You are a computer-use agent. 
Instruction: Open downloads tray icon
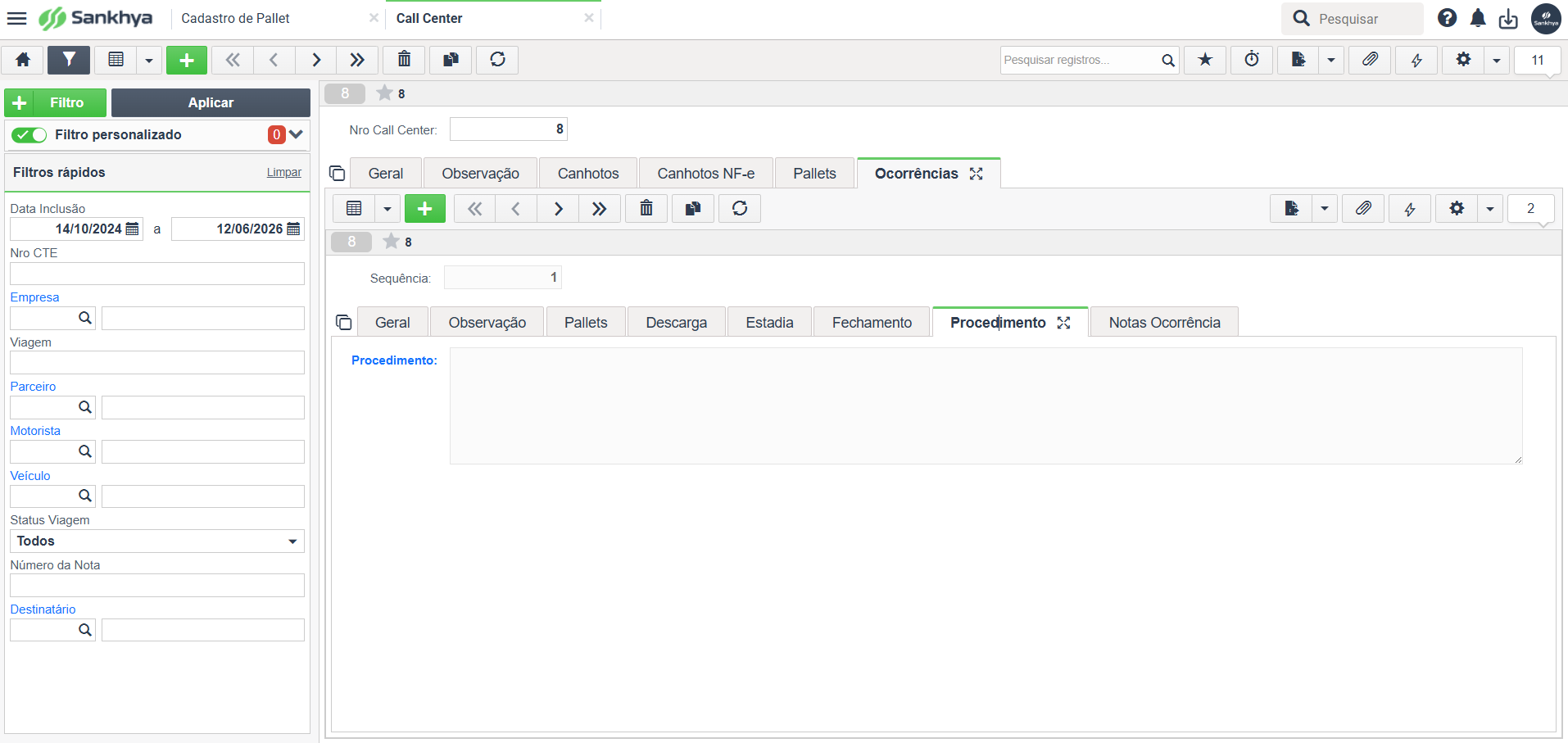click(1508, 19)
